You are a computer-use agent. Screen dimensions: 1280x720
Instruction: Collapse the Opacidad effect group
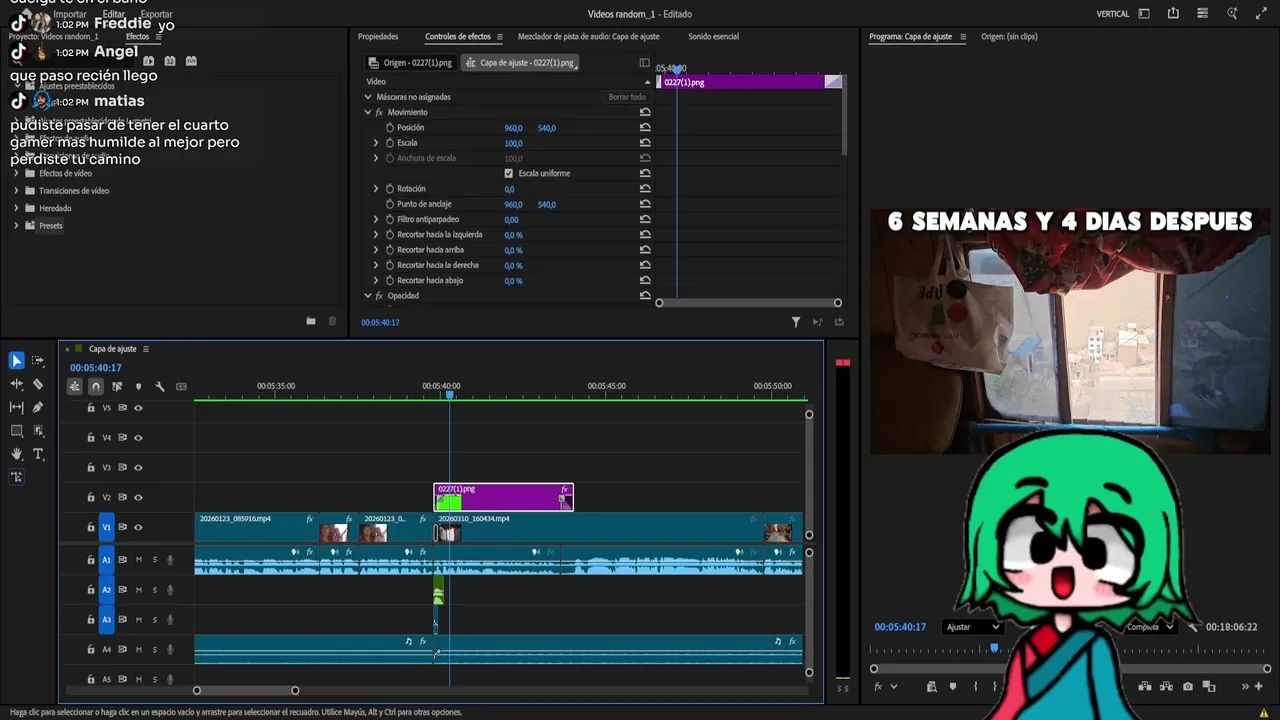click(x=368, y=296)
